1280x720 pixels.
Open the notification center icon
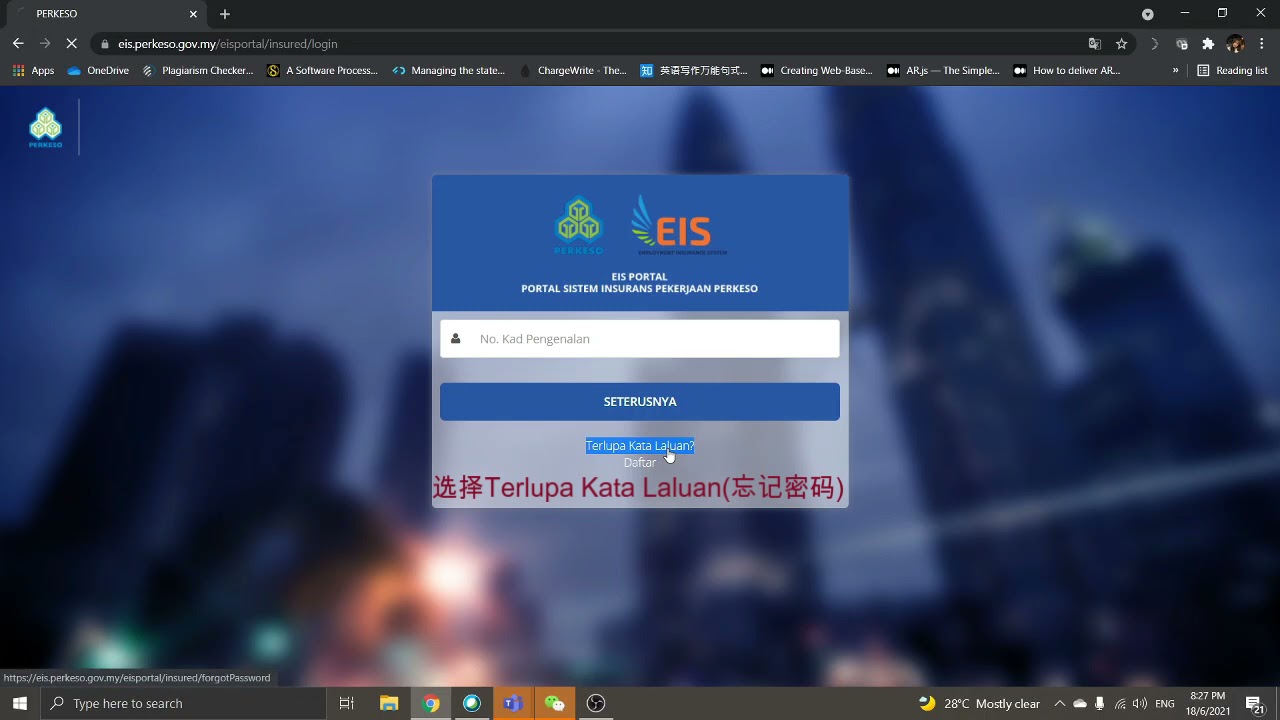pos(1254,704)
